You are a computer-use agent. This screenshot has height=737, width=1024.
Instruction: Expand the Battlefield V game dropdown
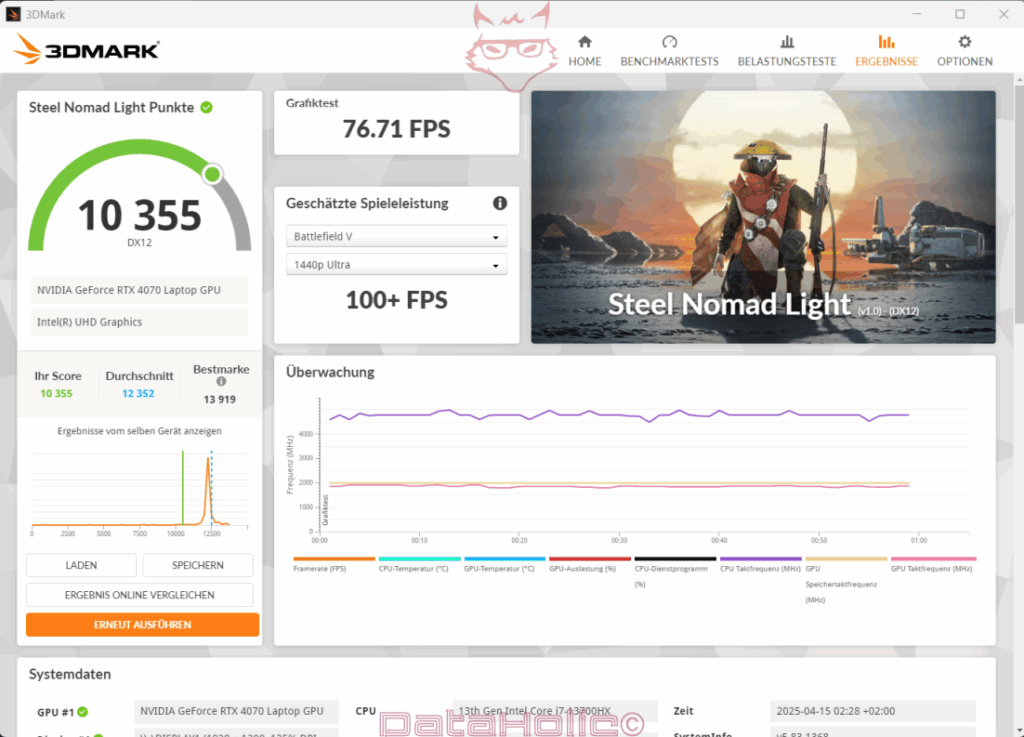[396, 236]
